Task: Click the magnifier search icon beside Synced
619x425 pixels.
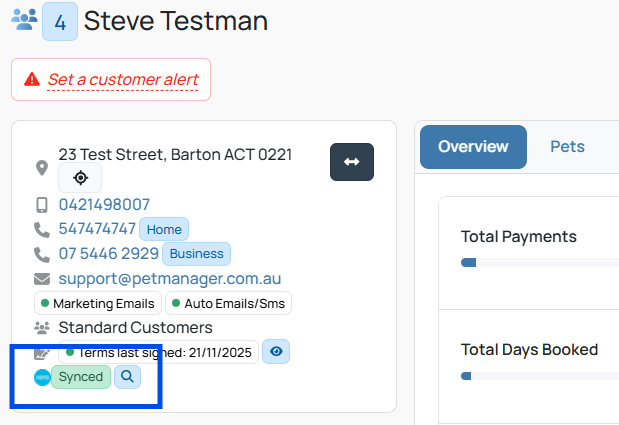Action: 127,377
